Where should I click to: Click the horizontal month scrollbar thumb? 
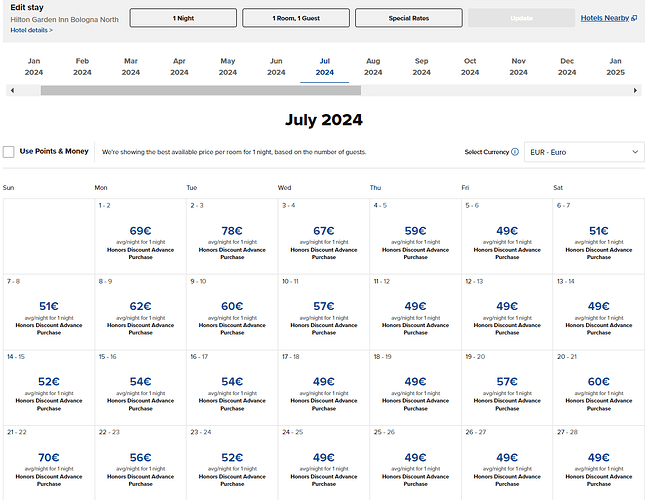(200, 90)
